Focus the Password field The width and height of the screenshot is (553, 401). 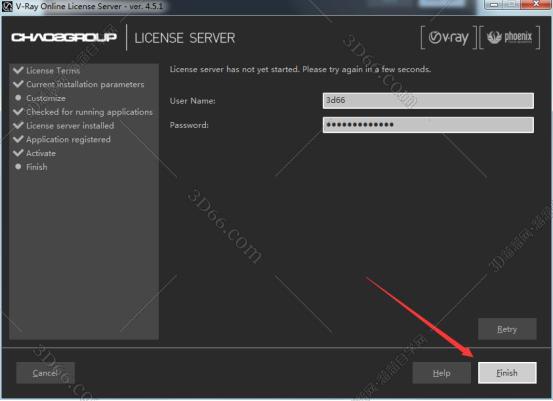coord(428,125)
